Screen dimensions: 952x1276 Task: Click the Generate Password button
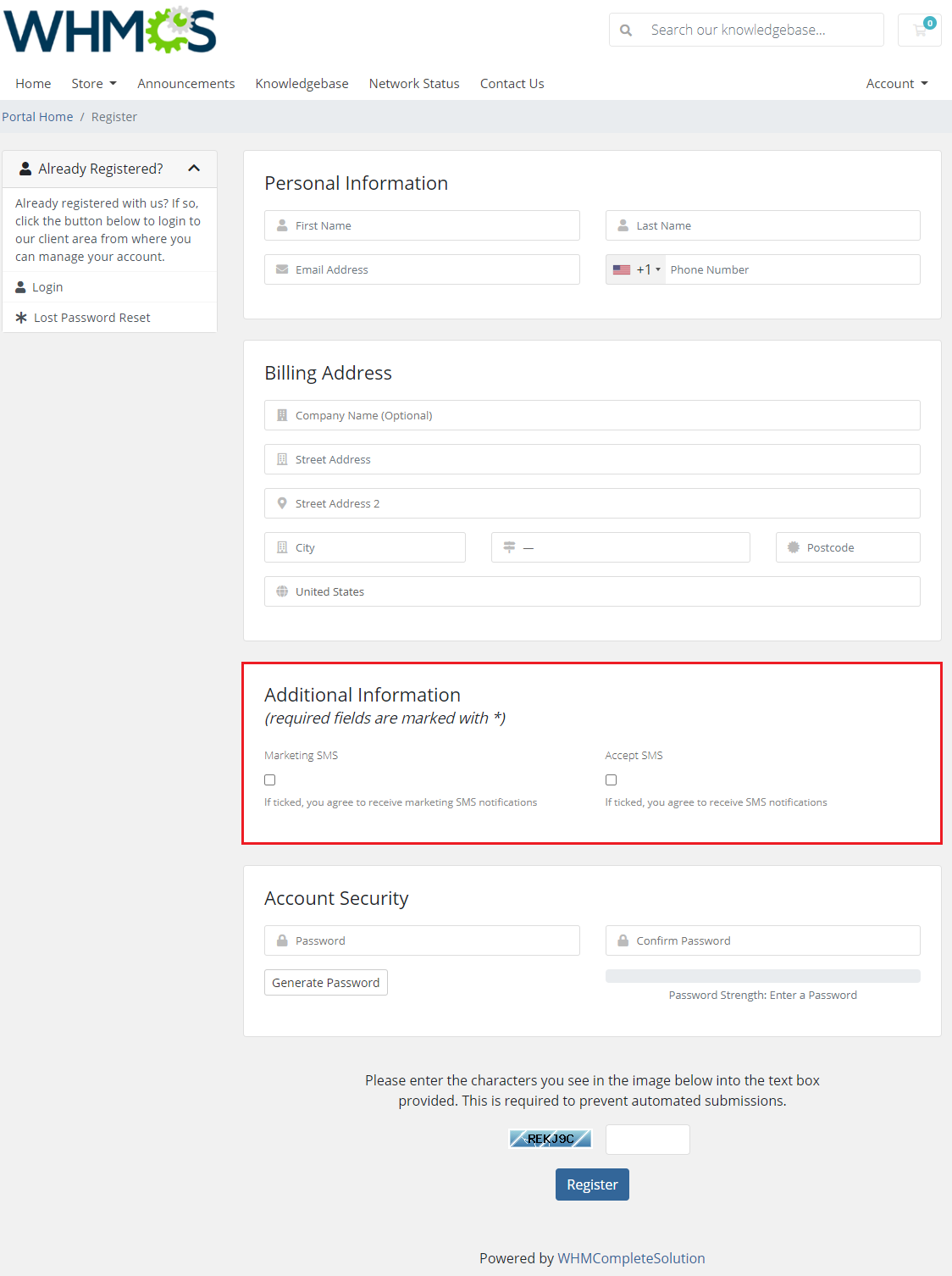click(x=326, y=982)
